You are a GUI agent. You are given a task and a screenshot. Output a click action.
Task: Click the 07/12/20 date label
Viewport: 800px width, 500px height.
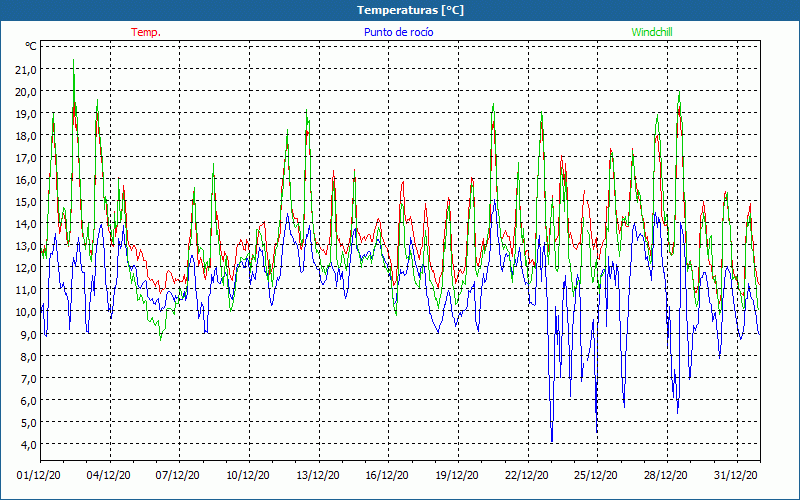click(x=178, y=476)
